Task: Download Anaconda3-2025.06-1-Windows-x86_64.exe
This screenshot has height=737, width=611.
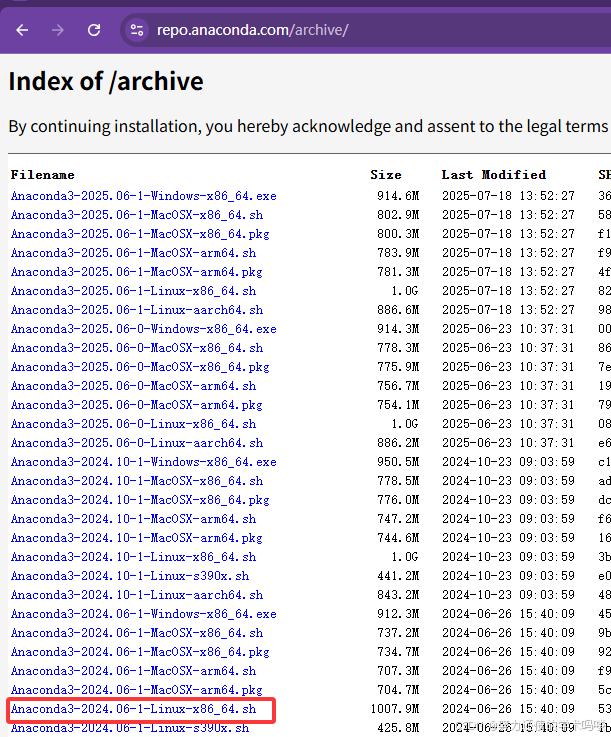Action: click(x=143, y=196)
